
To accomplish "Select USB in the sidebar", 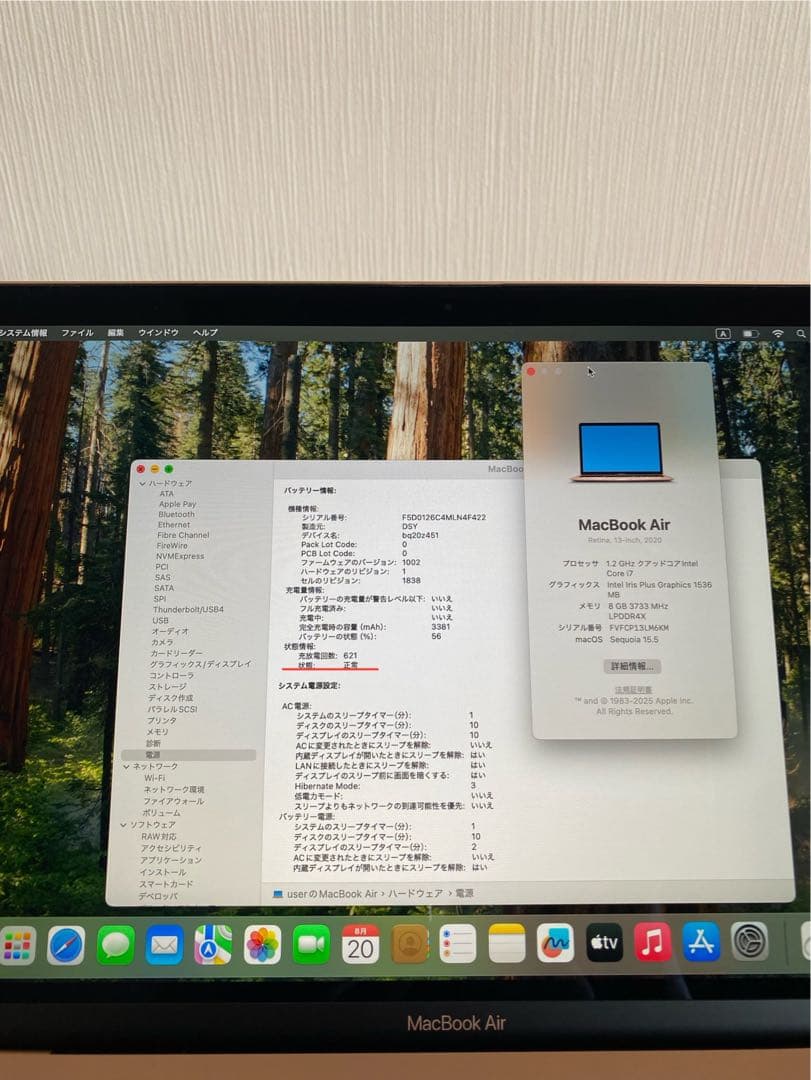I will tap(160, 620).
